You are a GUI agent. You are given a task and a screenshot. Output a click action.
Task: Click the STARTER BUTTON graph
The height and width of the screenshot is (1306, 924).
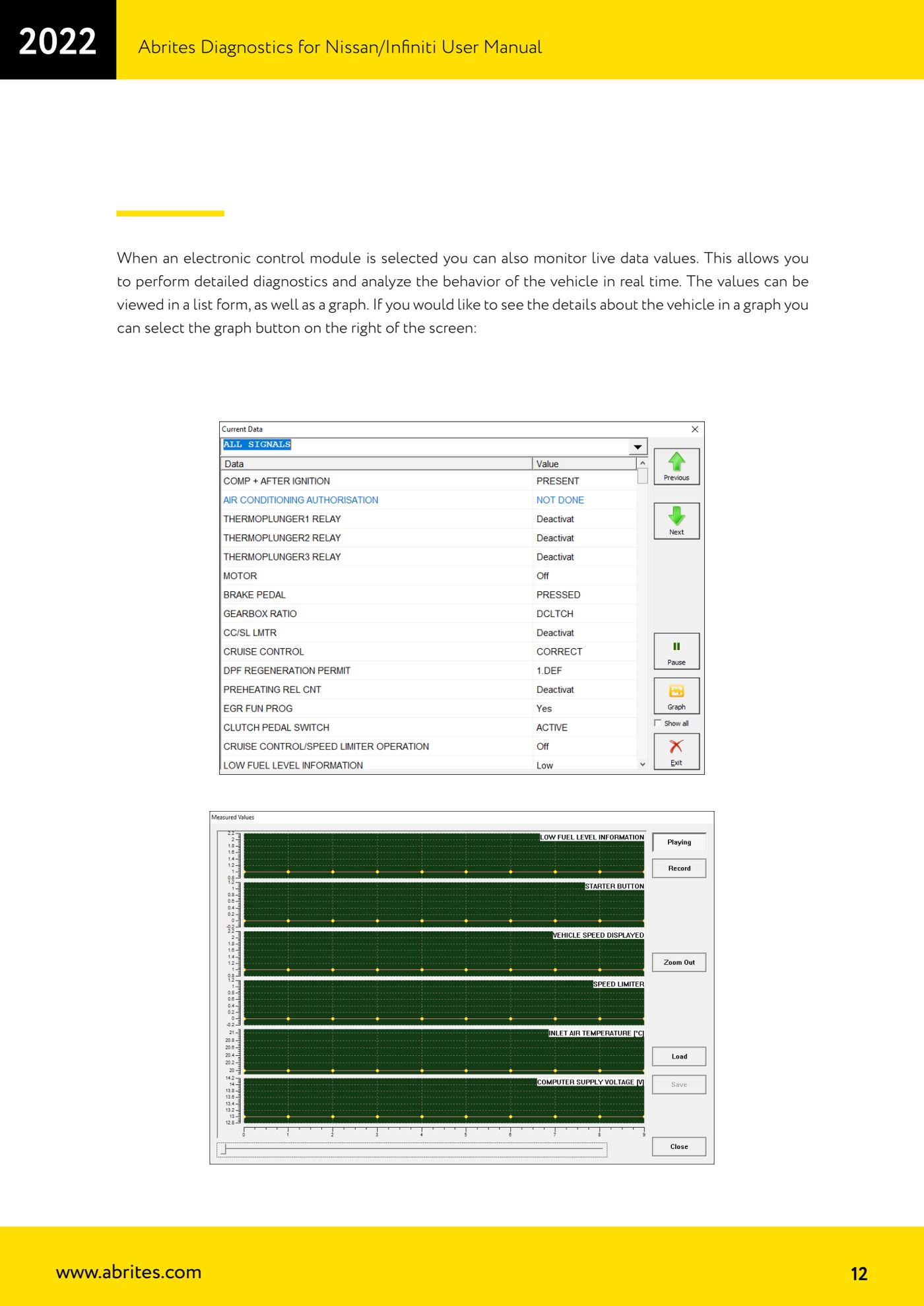(x=444, y=904)
